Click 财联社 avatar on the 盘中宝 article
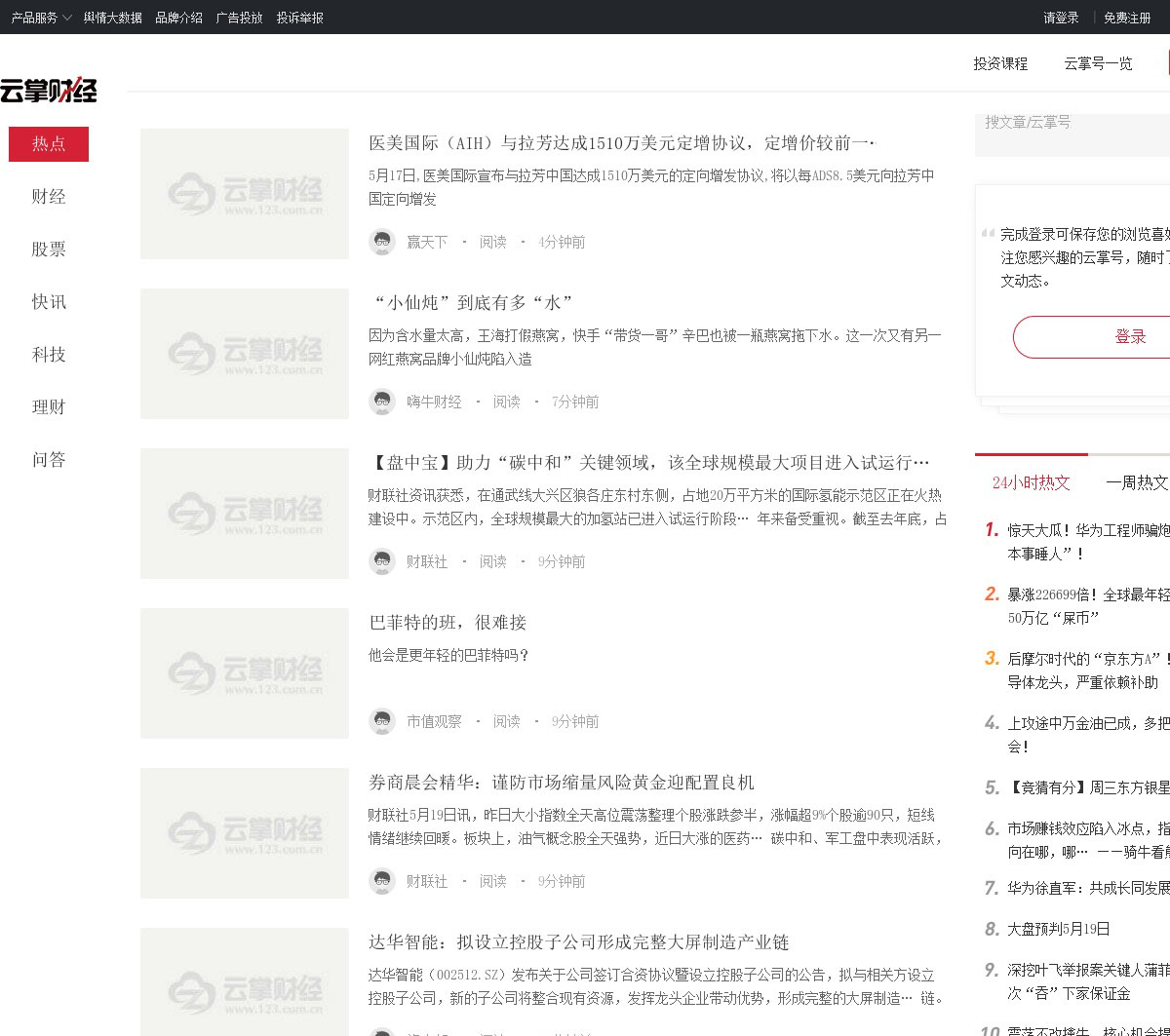Image resolution: width=1170 pixels, height=1036 pixels. 381,561
